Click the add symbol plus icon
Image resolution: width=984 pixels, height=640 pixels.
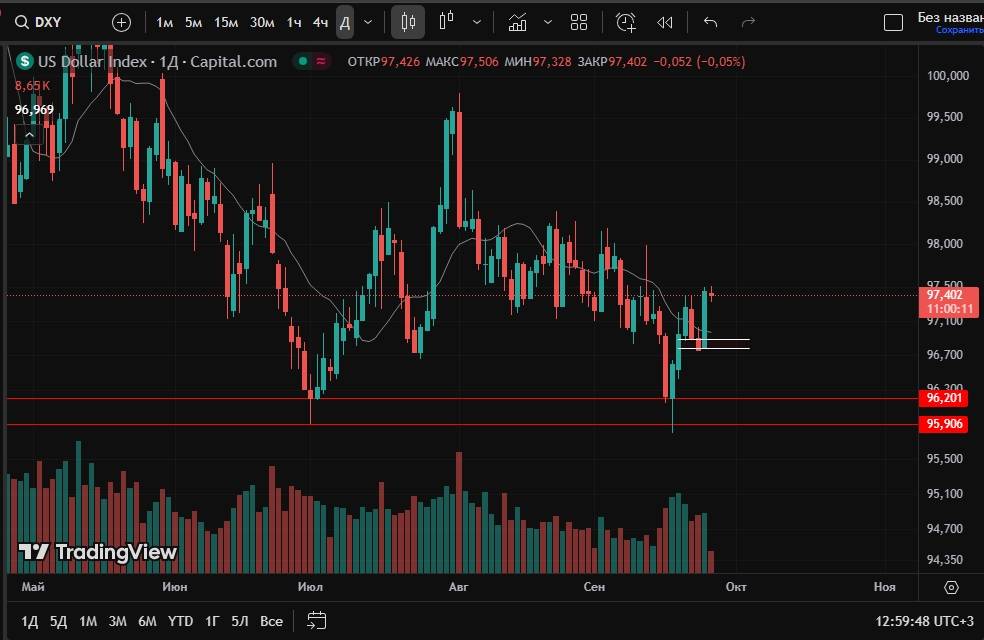[x=121, y=22]
